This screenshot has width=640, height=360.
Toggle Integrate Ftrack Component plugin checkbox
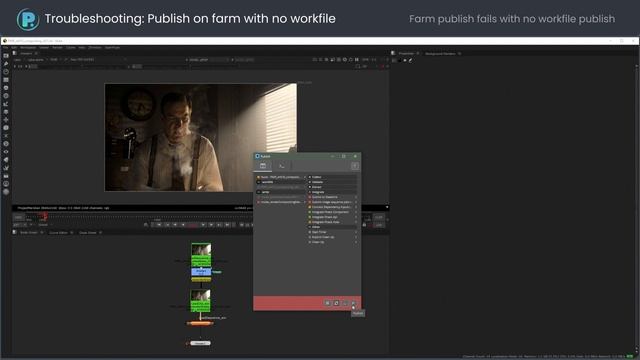tap(310, 212)
